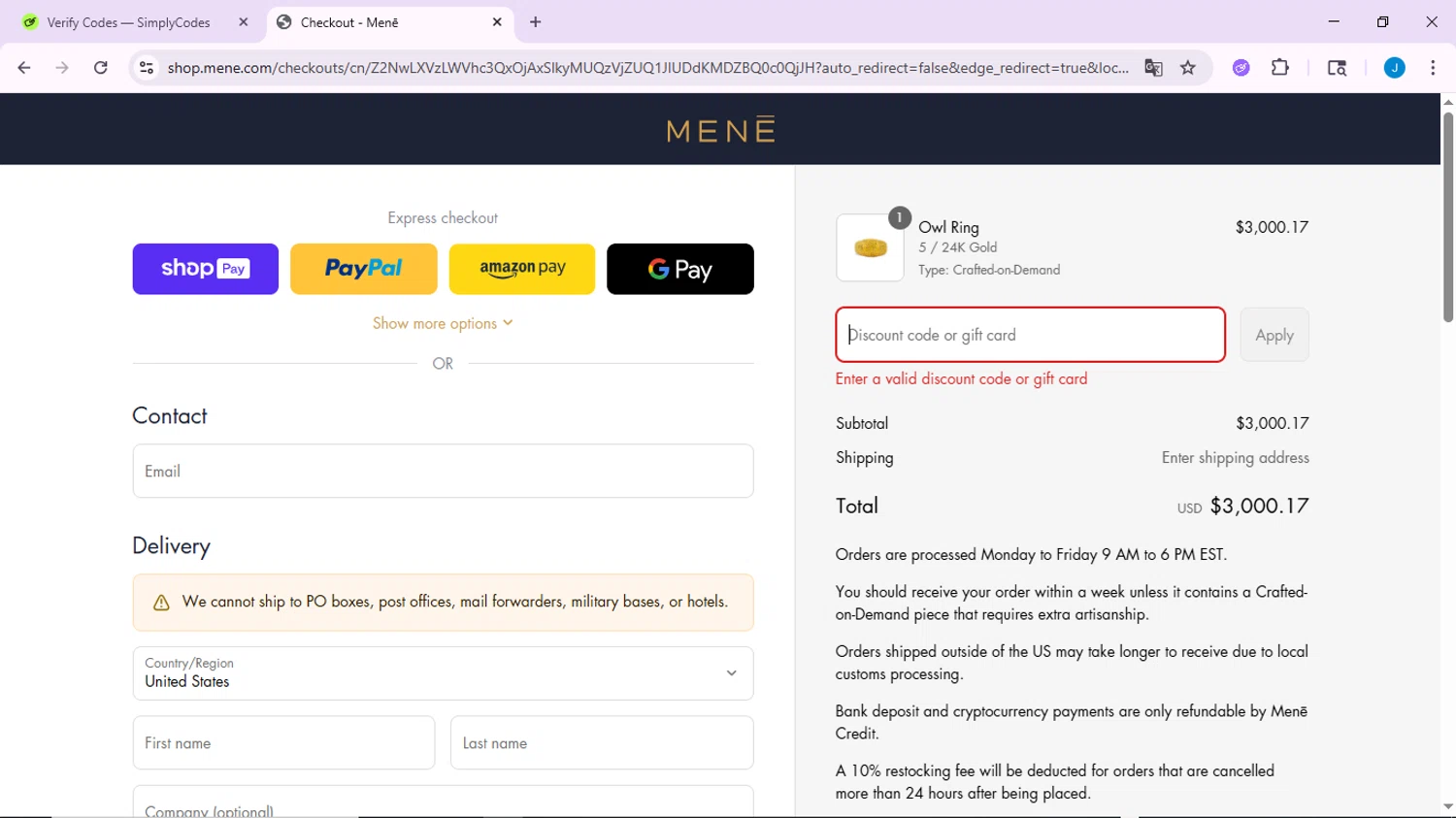This screenshot has width=1456, height=818.
Task: Click the Contact heading
Action: (x=170, y=416)
